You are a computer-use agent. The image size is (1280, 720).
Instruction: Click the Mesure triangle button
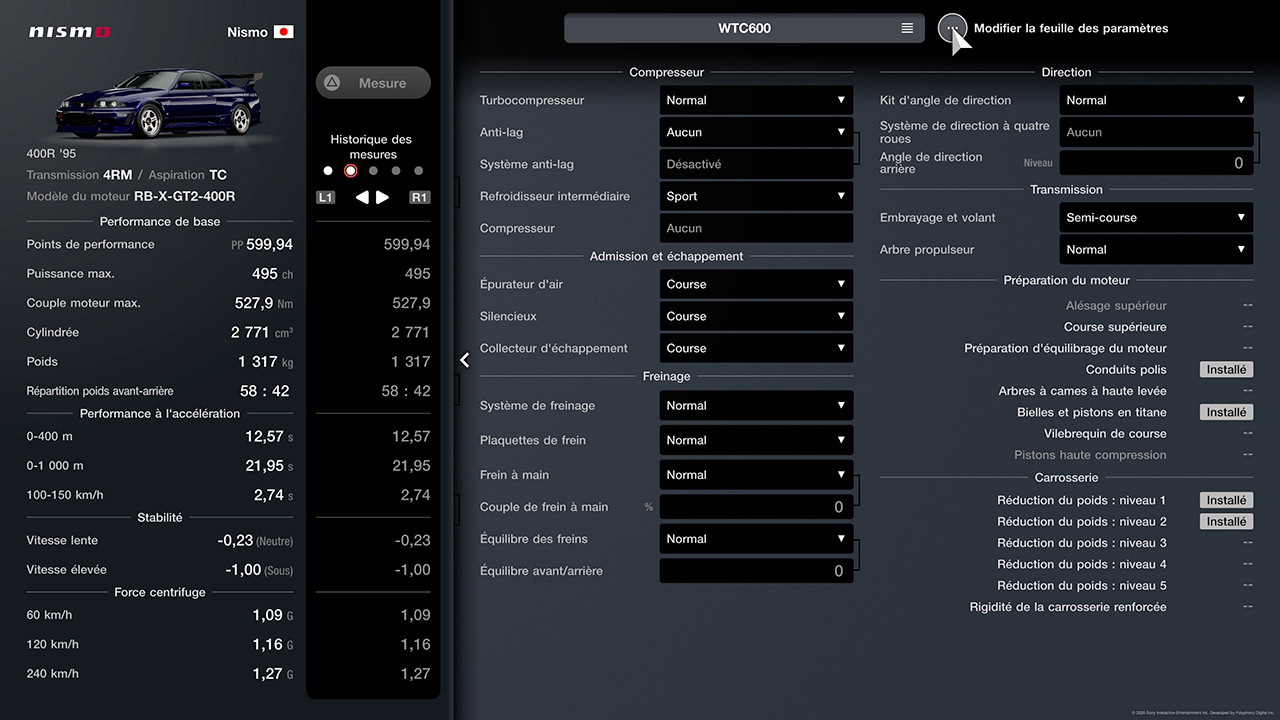point(373,83)
